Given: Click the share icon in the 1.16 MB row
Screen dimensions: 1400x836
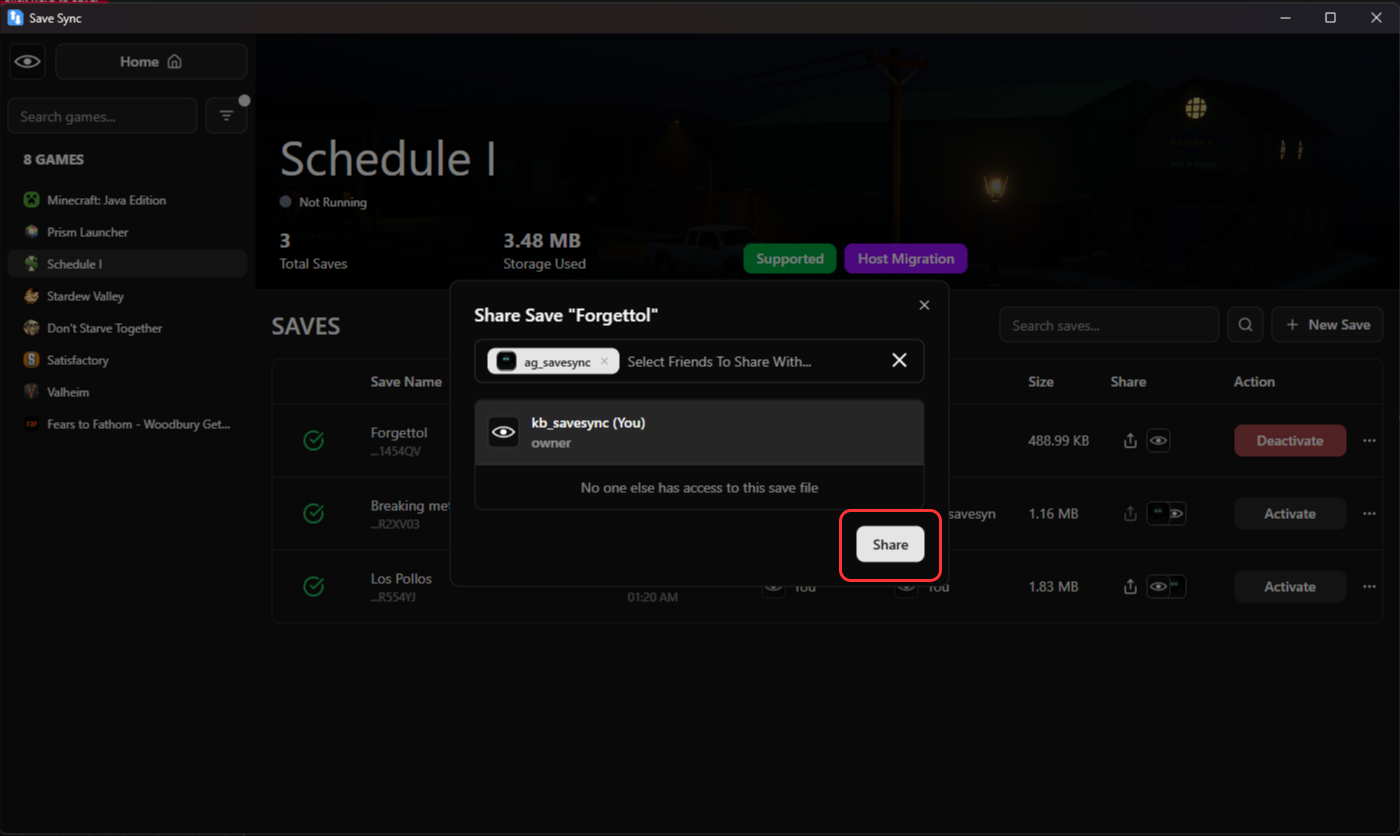Looking at the screenshot, I should [x=1130, y=513].
